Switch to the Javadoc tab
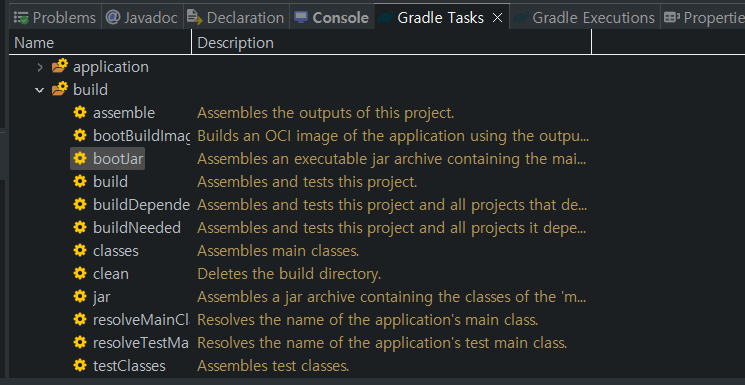 [x=142, y=18]
